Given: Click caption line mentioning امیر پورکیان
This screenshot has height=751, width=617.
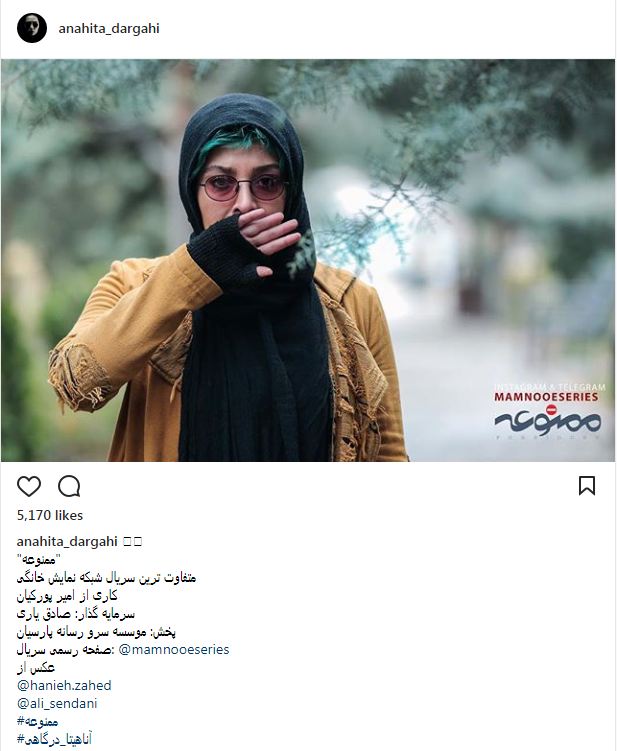Looking at the screenshot, I should pos(67,596).
